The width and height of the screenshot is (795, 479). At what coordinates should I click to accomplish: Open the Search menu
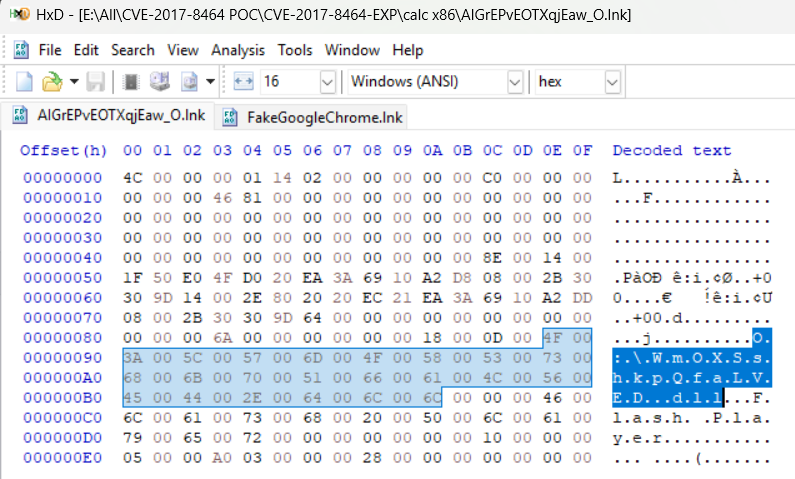point(133,50)
